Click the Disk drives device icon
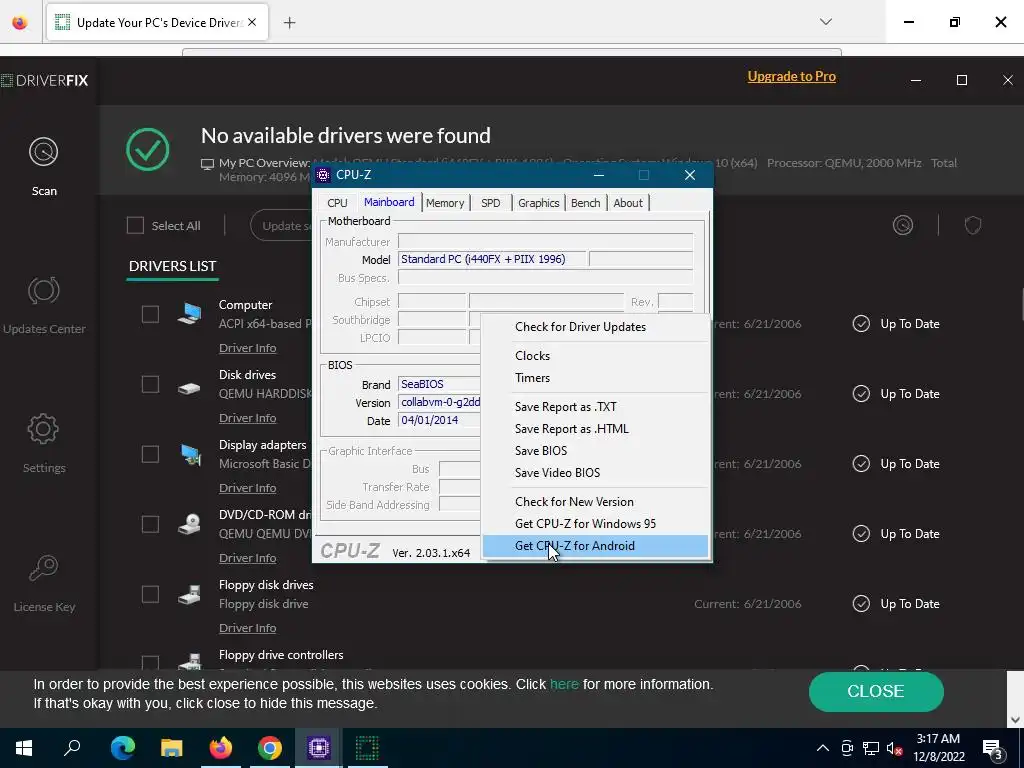Viewport: 1024px width, 768px height. tap(189, 388)
